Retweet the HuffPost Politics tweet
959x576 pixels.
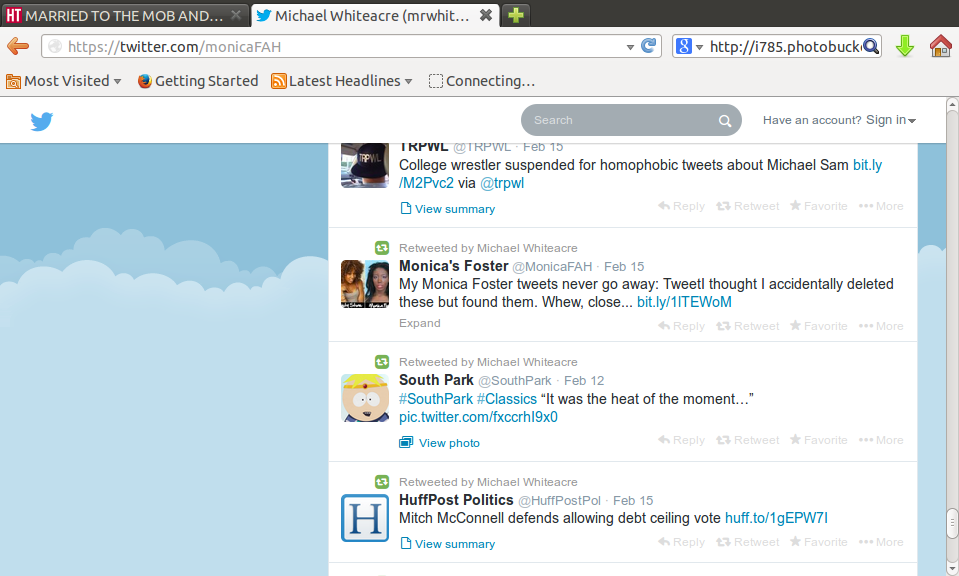pyautogui.click(x=747, y=542)
